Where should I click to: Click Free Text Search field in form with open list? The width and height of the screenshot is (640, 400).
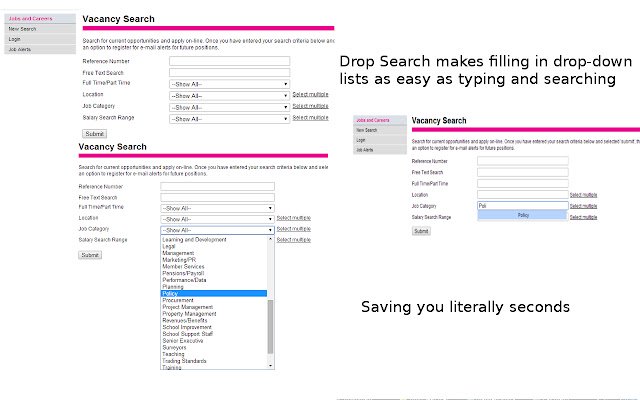pos(217,198)
